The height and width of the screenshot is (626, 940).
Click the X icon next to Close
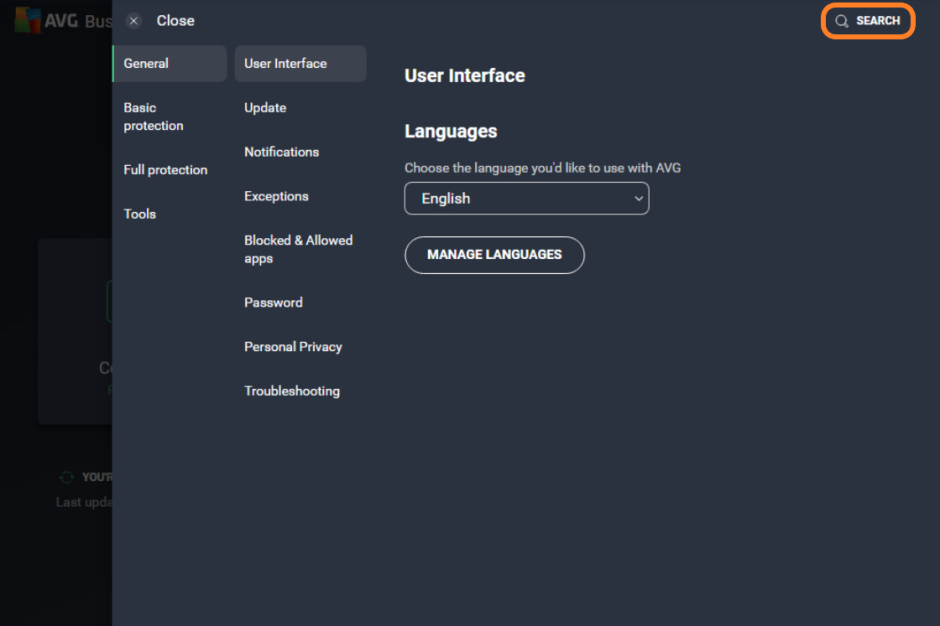133,20
